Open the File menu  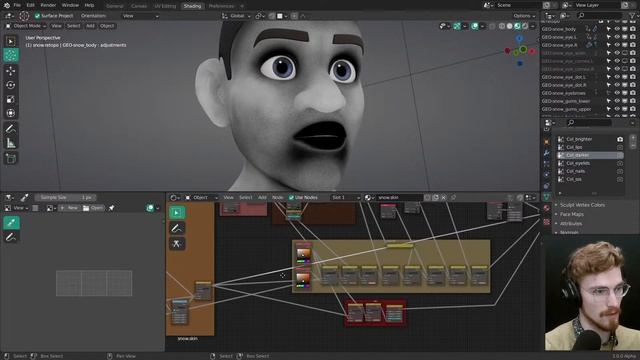[17, 5]
